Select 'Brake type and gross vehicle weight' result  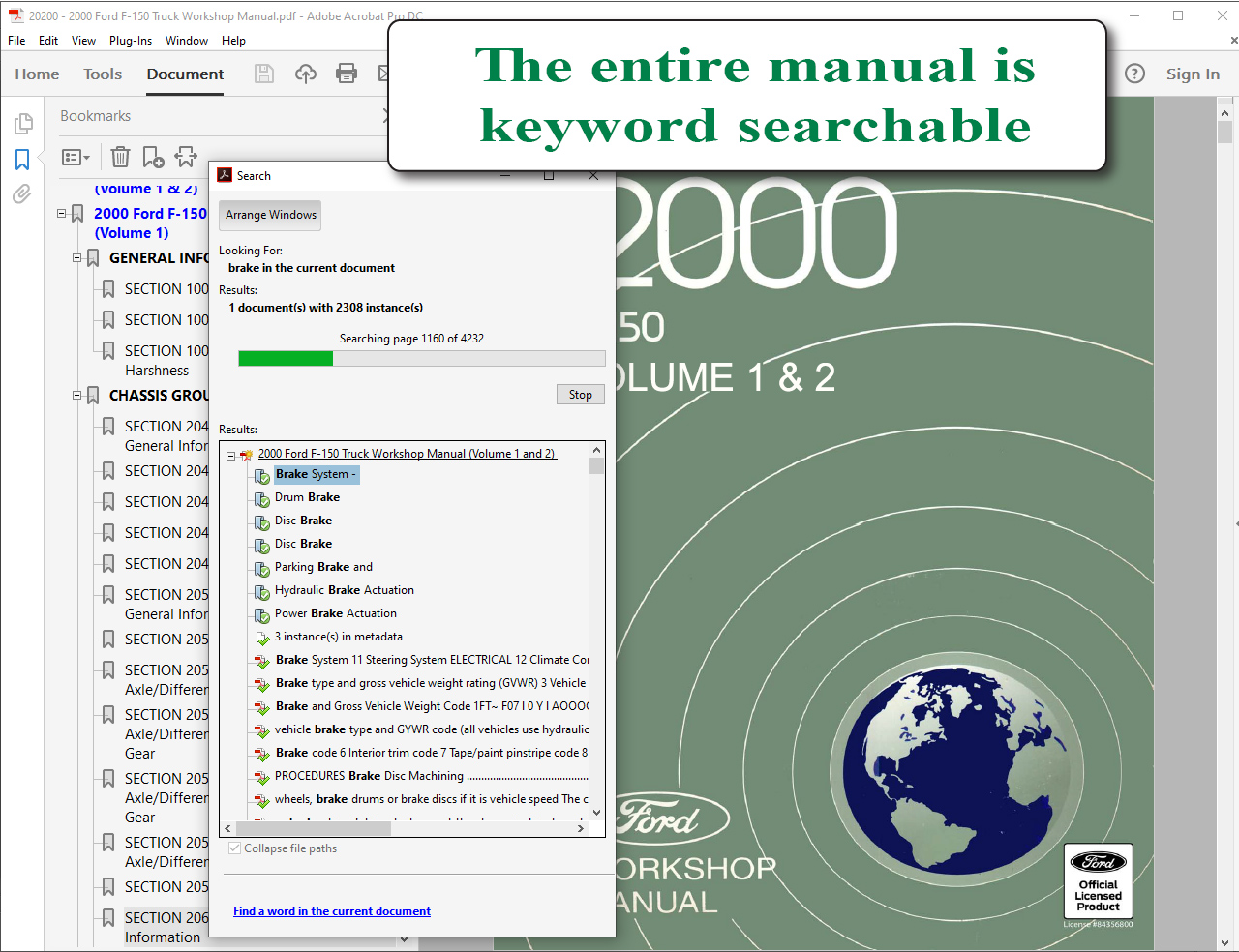pyautogui.click(x=431, y=683)
